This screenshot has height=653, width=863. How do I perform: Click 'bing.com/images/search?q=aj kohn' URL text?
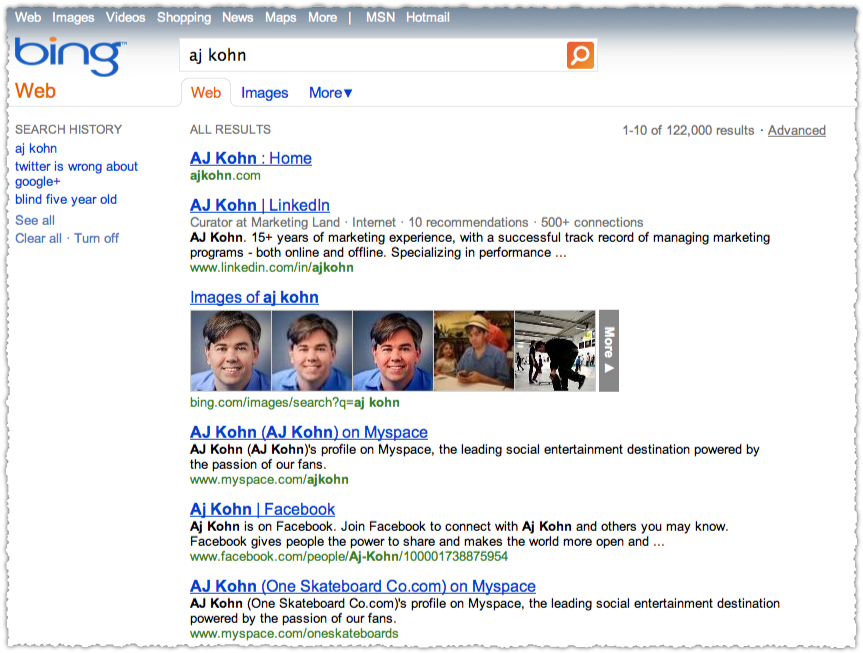coord(294,402)
